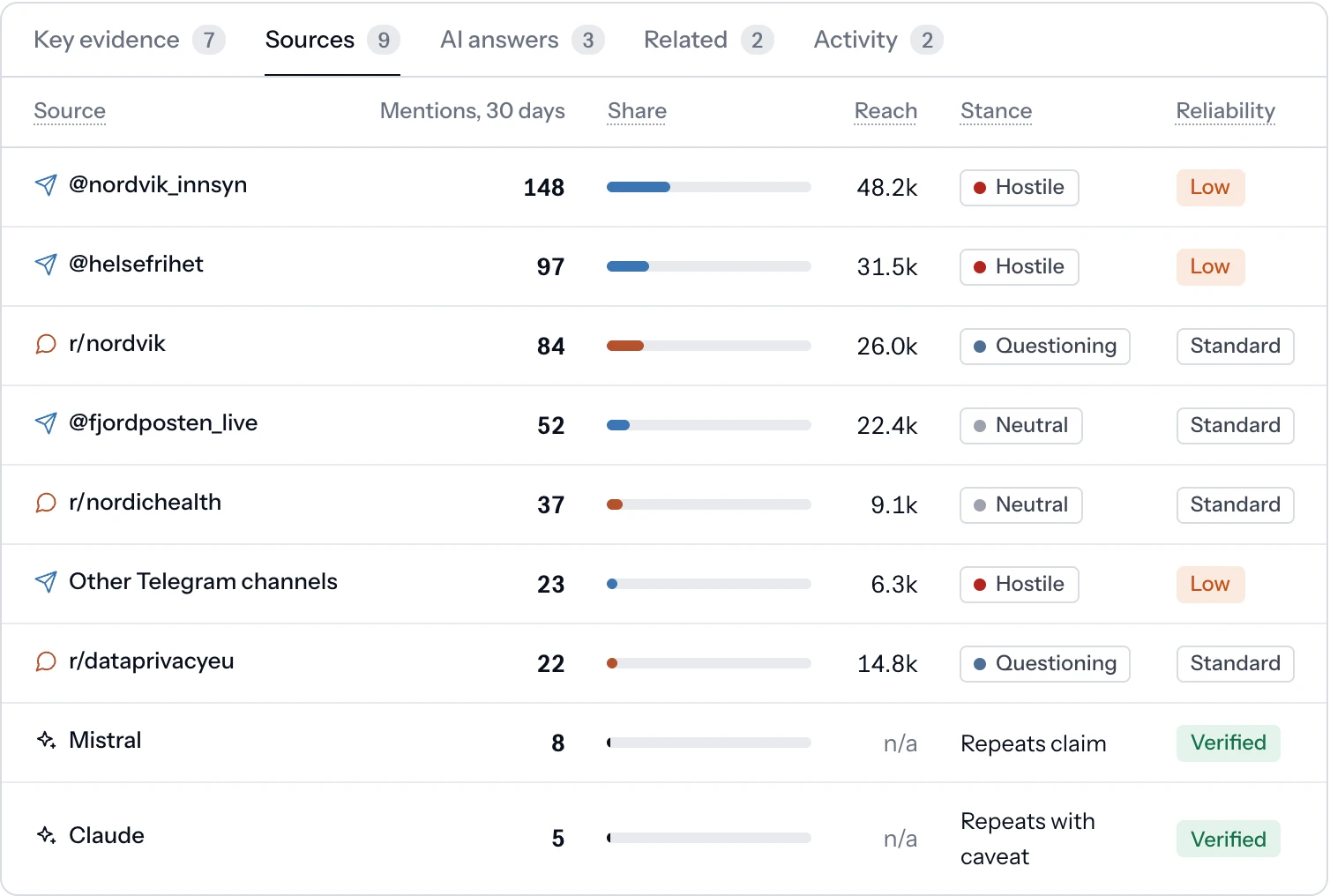
Task: Click the Share column header
Action: pyautogui.click(x=637, y=111)
